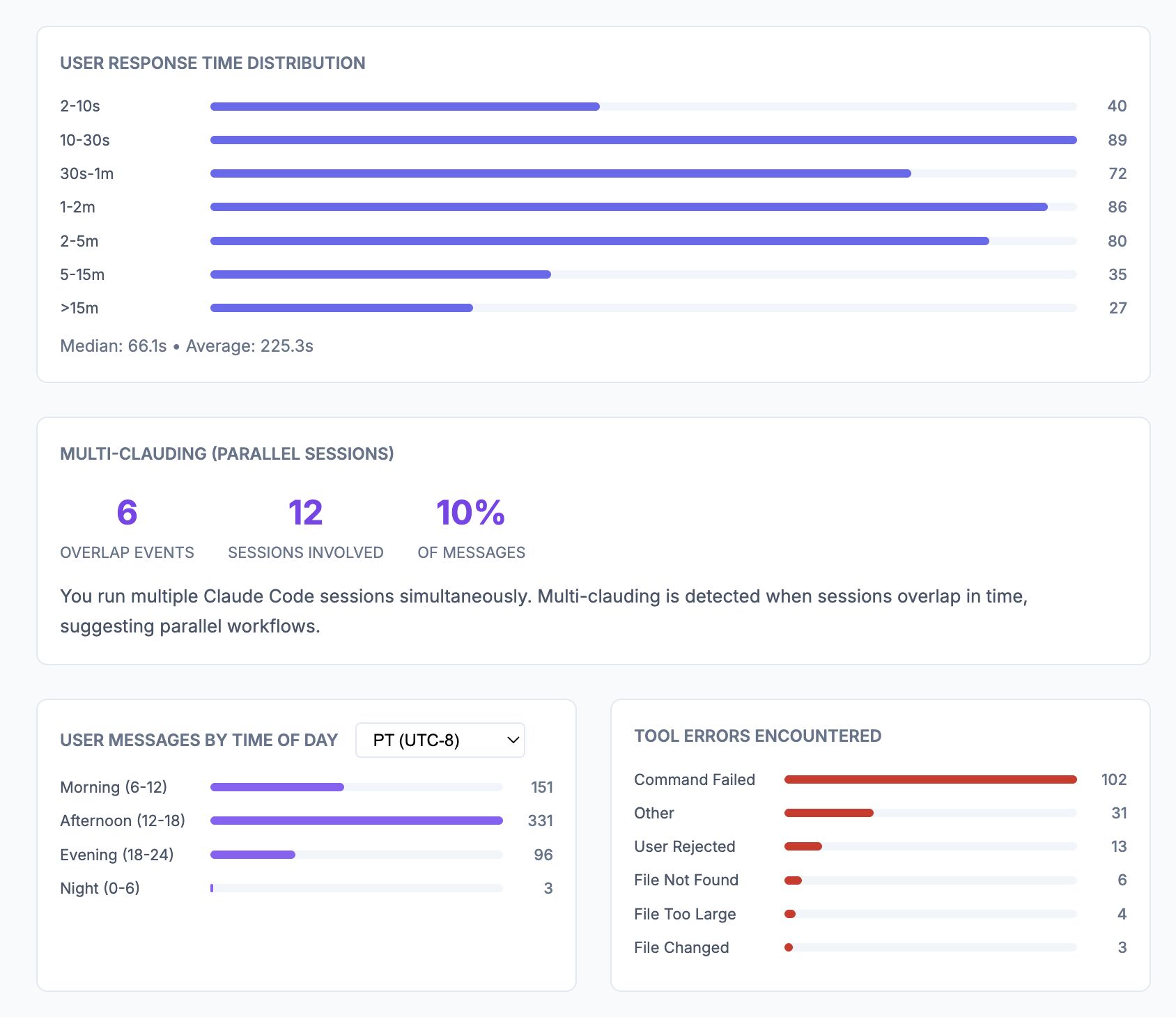The width and height of the screenshot is (1176, 1017).
Task: Open the PT (UTC-8) timezone dropdown
Action: click(440, 740)
